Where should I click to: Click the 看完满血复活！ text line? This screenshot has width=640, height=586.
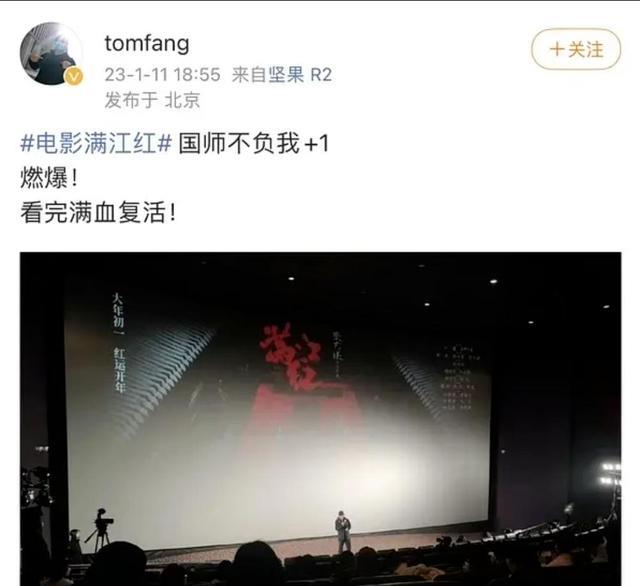[98, 213]
